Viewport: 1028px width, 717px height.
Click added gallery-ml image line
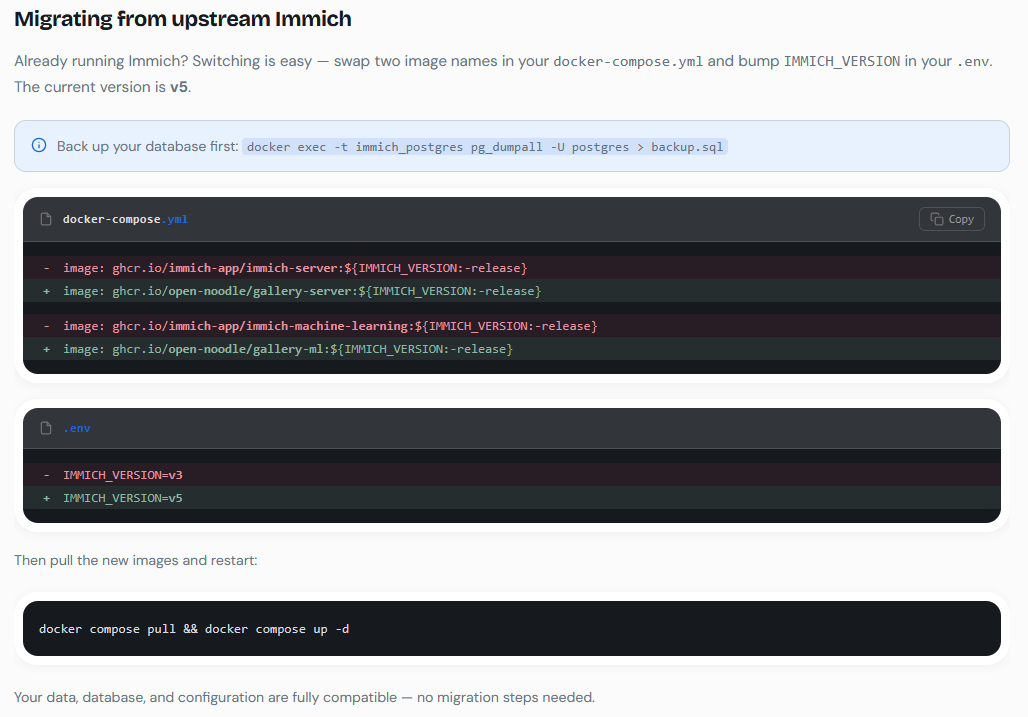click(511, 349)
